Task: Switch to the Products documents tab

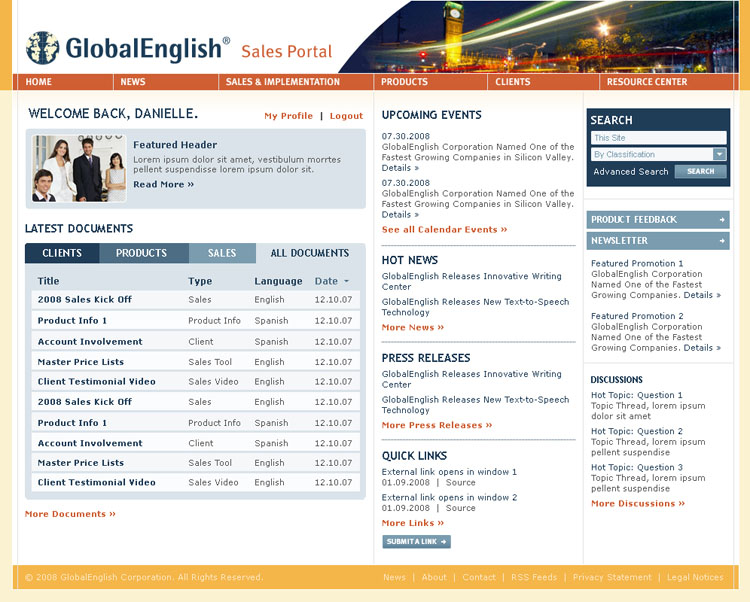Action: pos(144,253)
